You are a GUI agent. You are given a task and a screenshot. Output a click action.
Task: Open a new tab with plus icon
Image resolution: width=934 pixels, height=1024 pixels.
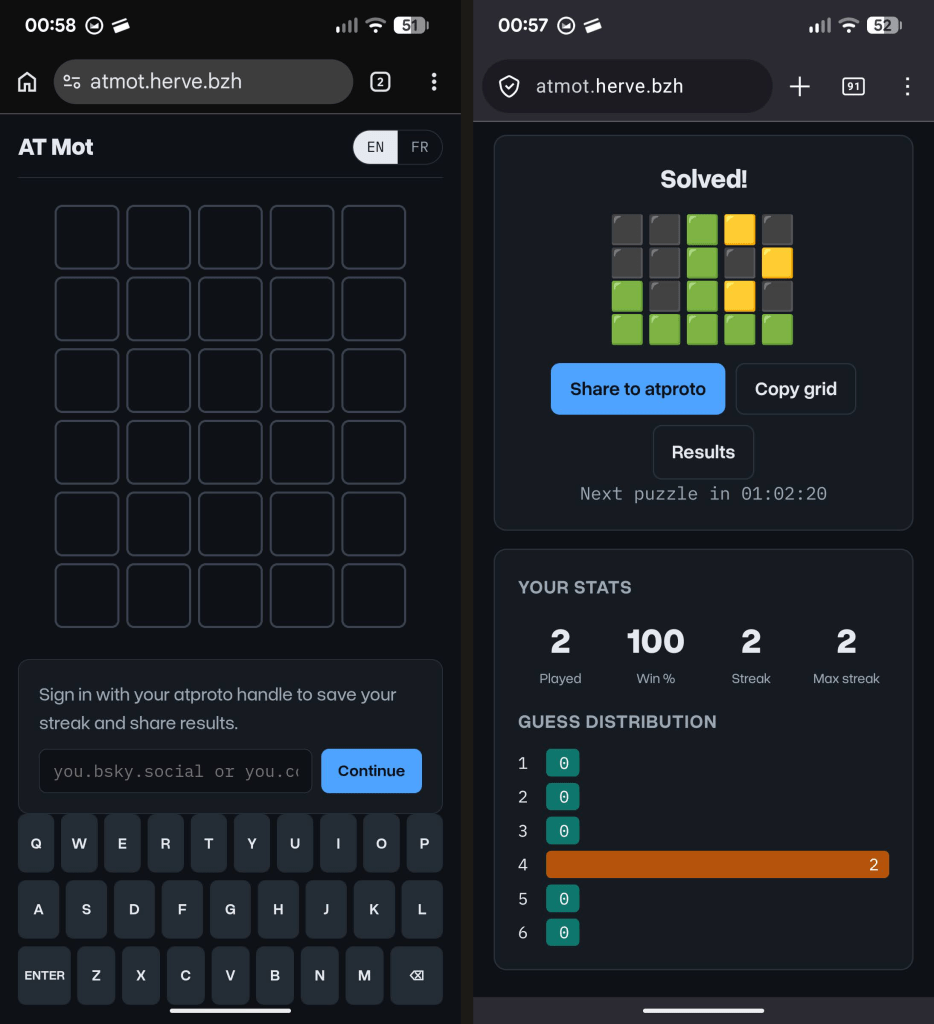click(799, 86)
